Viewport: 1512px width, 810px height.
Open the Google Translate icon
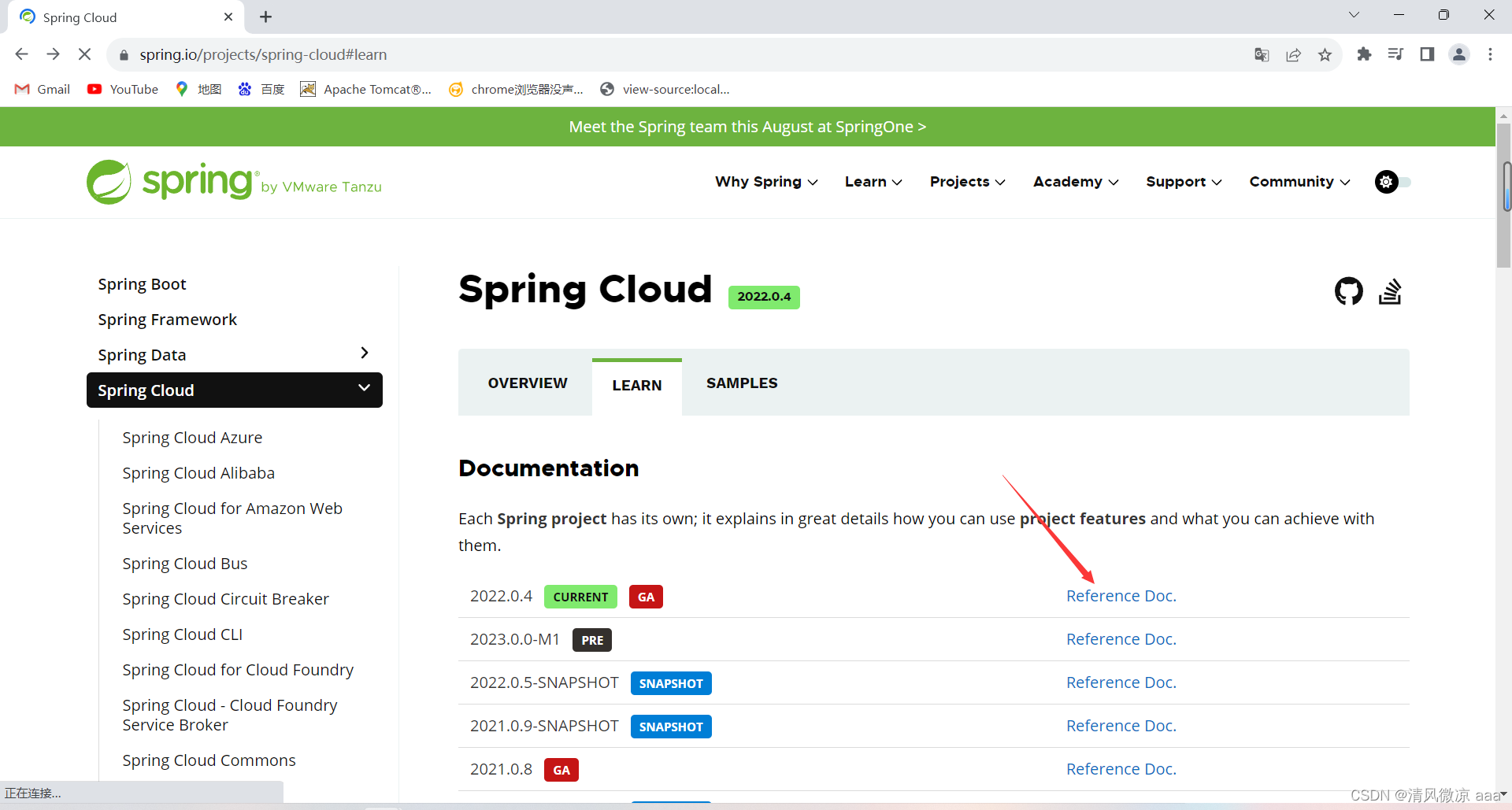[x=1262, y=54]
